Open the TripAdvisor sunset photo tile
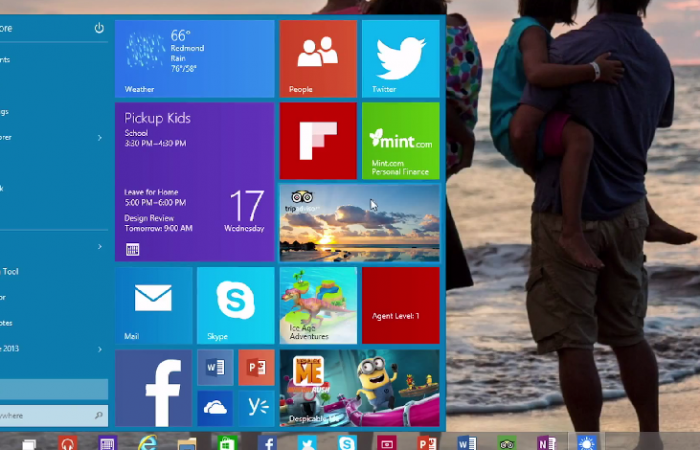Screen dimensions: 700x450 pos(359,222)
